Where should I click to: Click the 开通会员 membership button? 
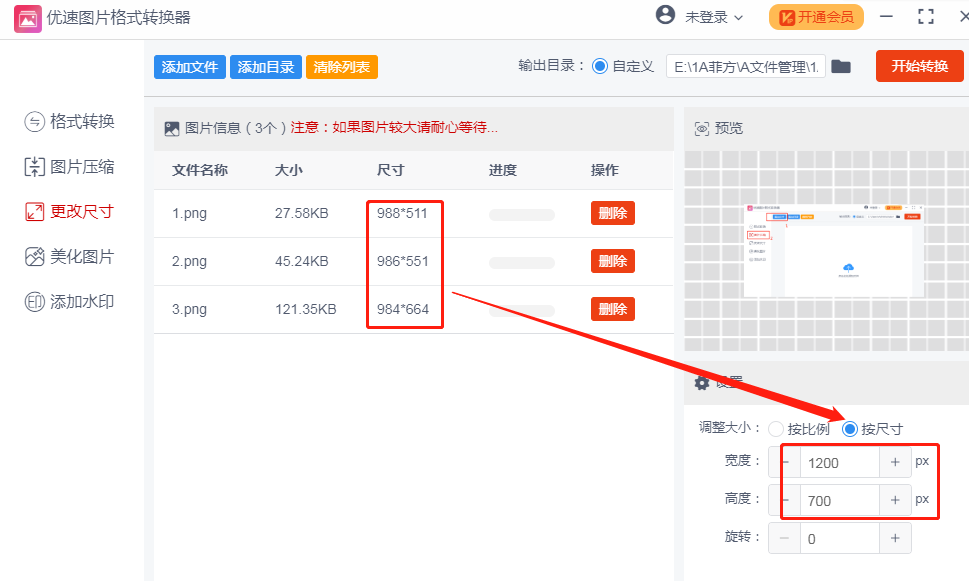tap(816, 17)
